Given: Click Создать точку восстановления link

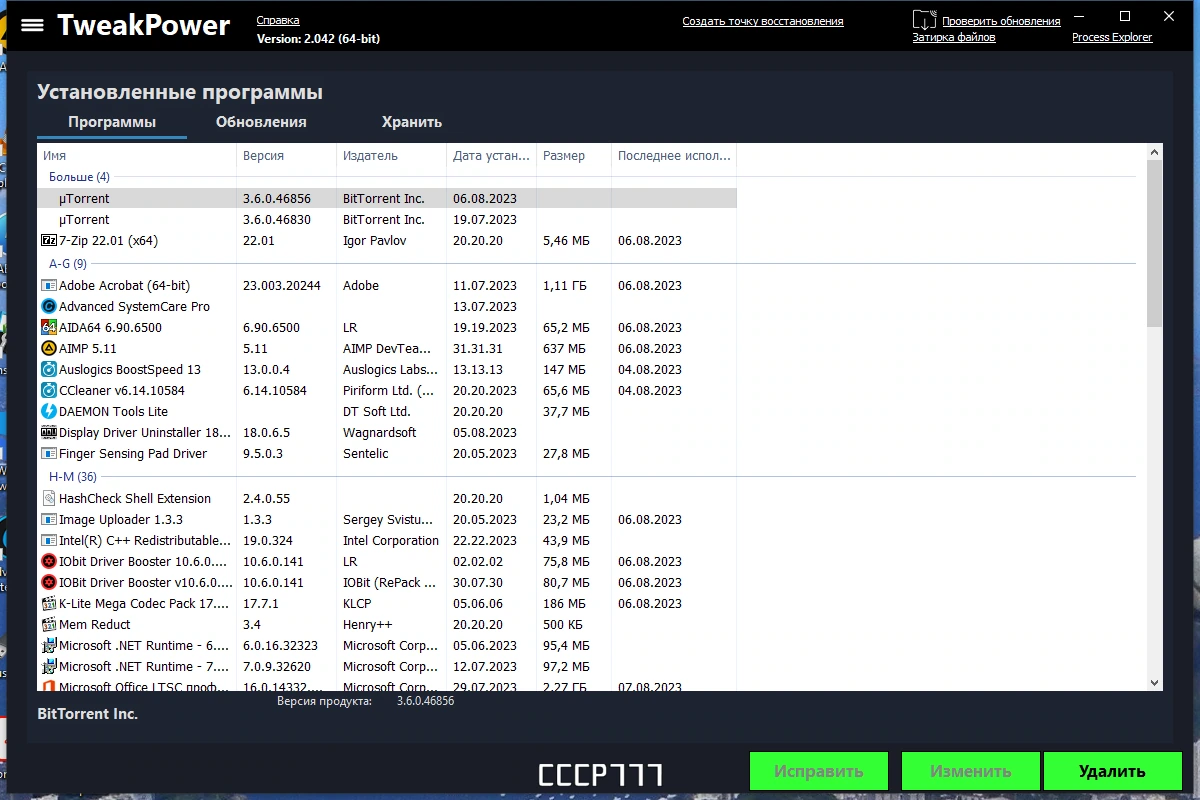Looking at the screenshot, I should coord(763,21).
